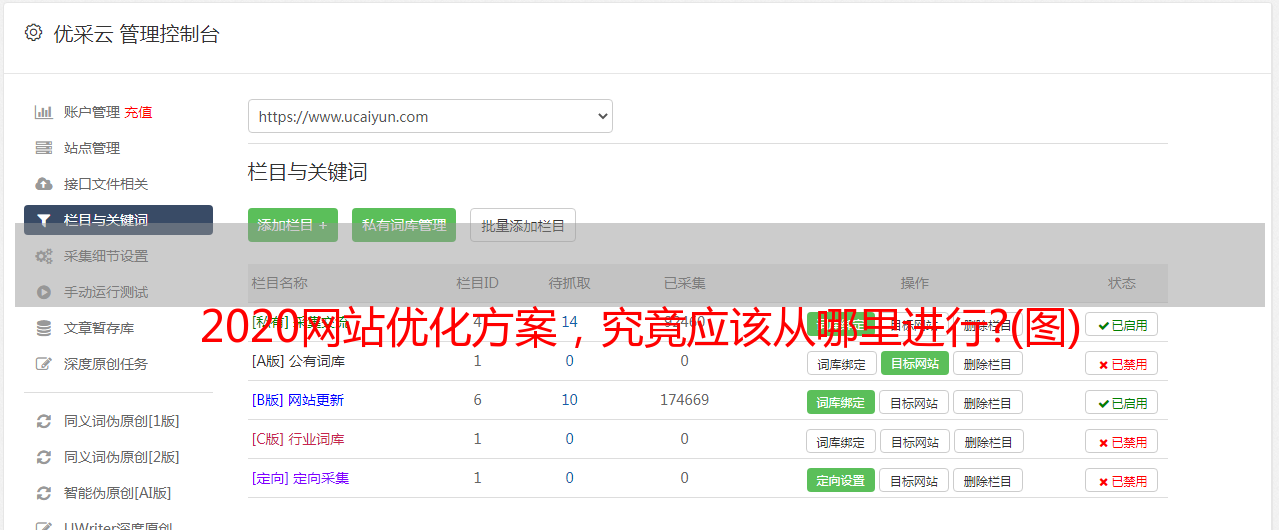The height and width of the screenshot is (530, 1279).
Task: Click the 待抓取 column header
Action: click(x=569, y=283)
